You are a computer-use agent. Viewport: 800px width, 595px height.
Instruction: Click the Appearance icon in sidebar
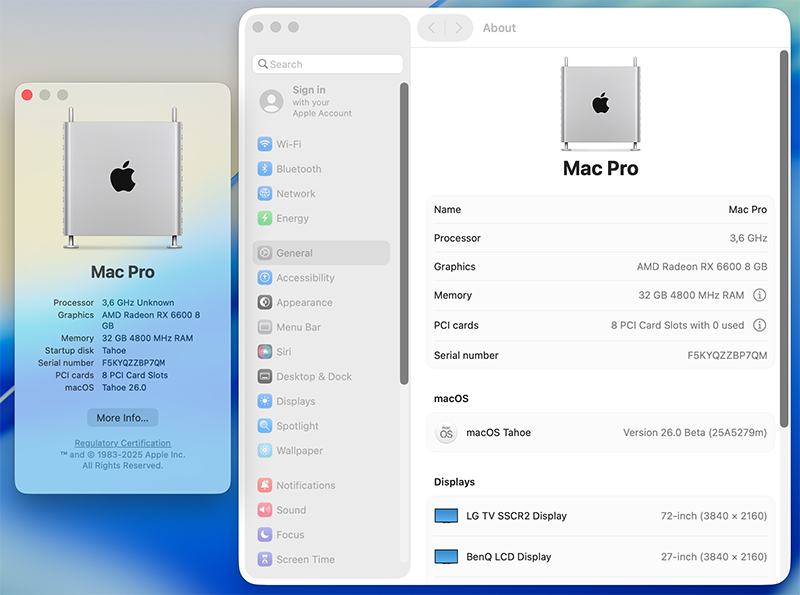click(264, 302)
